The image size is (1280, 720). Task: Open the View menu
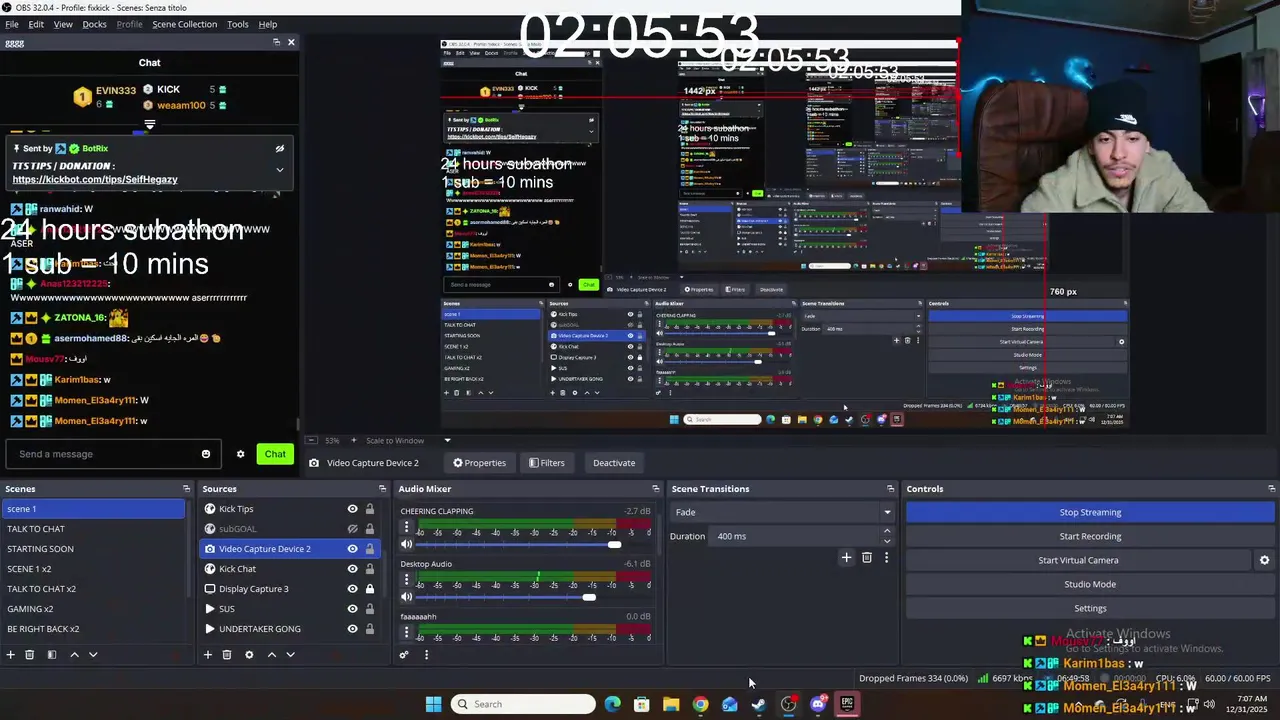pos(63,24)
